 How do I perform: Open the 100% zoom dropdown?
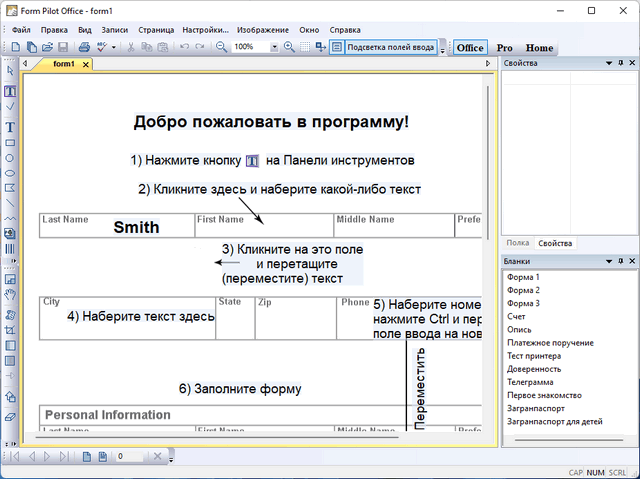click(274, 47)
